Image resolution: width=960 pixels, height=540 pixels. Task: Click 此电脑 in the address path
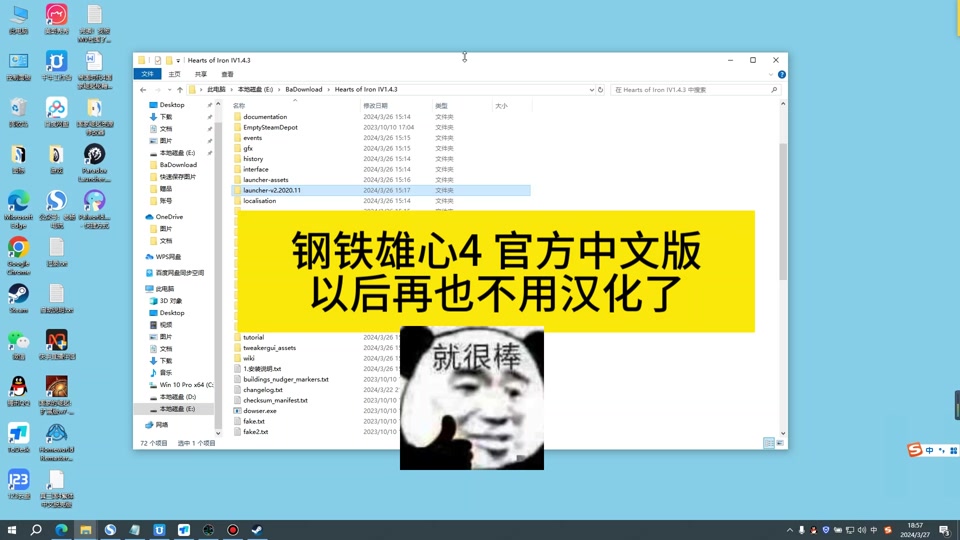coord(216,89)
